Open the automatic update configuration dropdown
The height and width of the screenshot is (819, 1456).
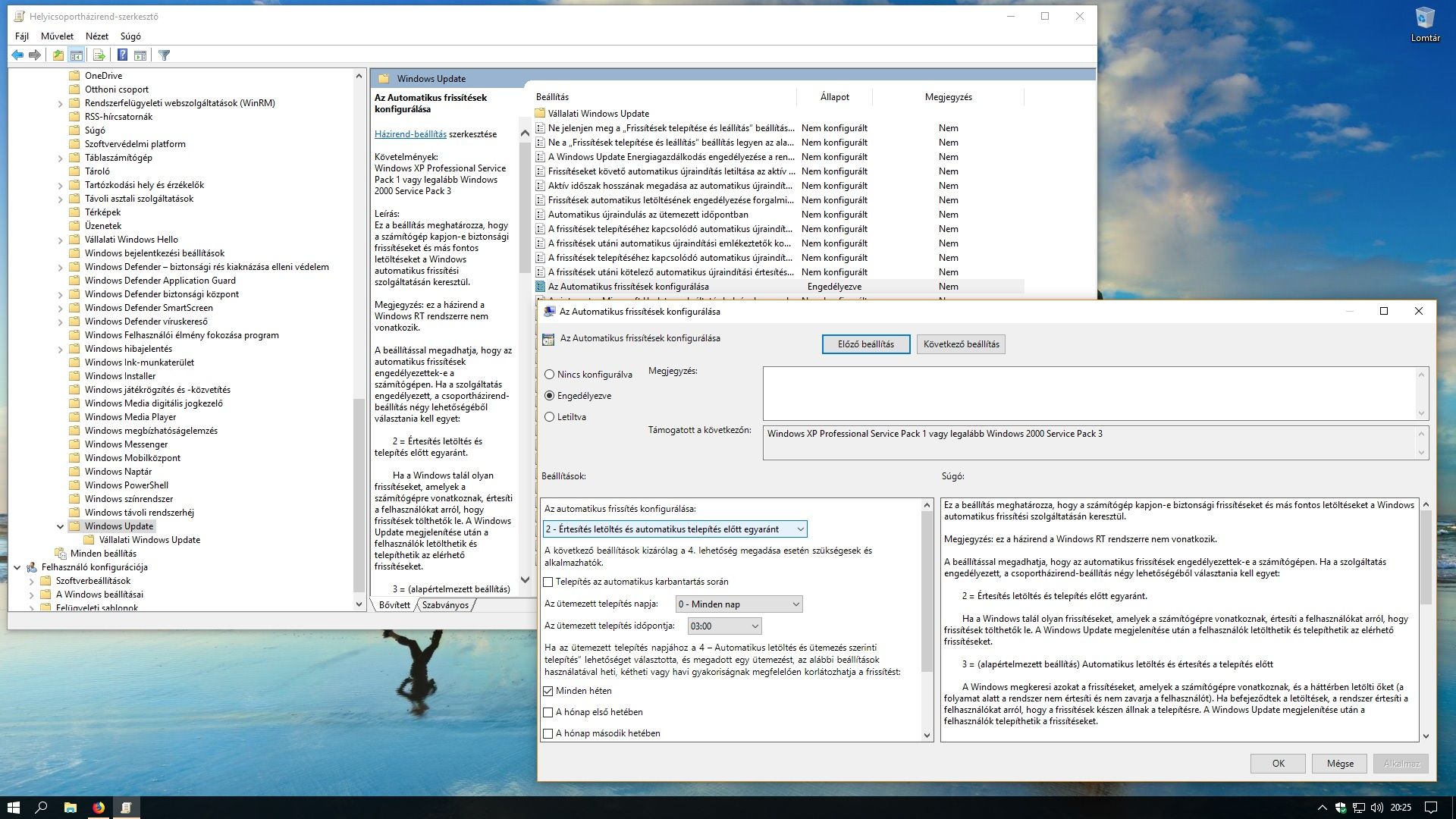tap(675, 529)
